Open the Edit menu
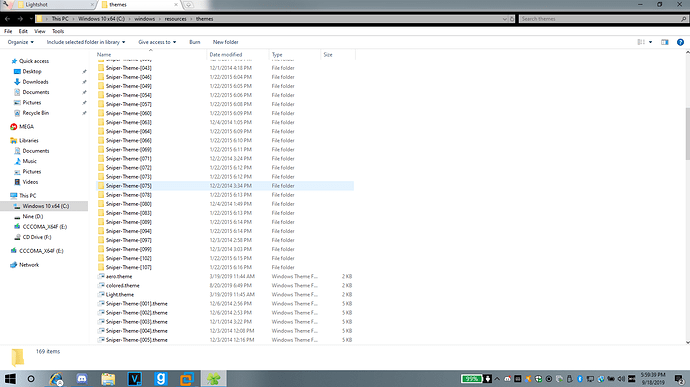This screenshot has width=690, height=387. [x=23, y=31]
